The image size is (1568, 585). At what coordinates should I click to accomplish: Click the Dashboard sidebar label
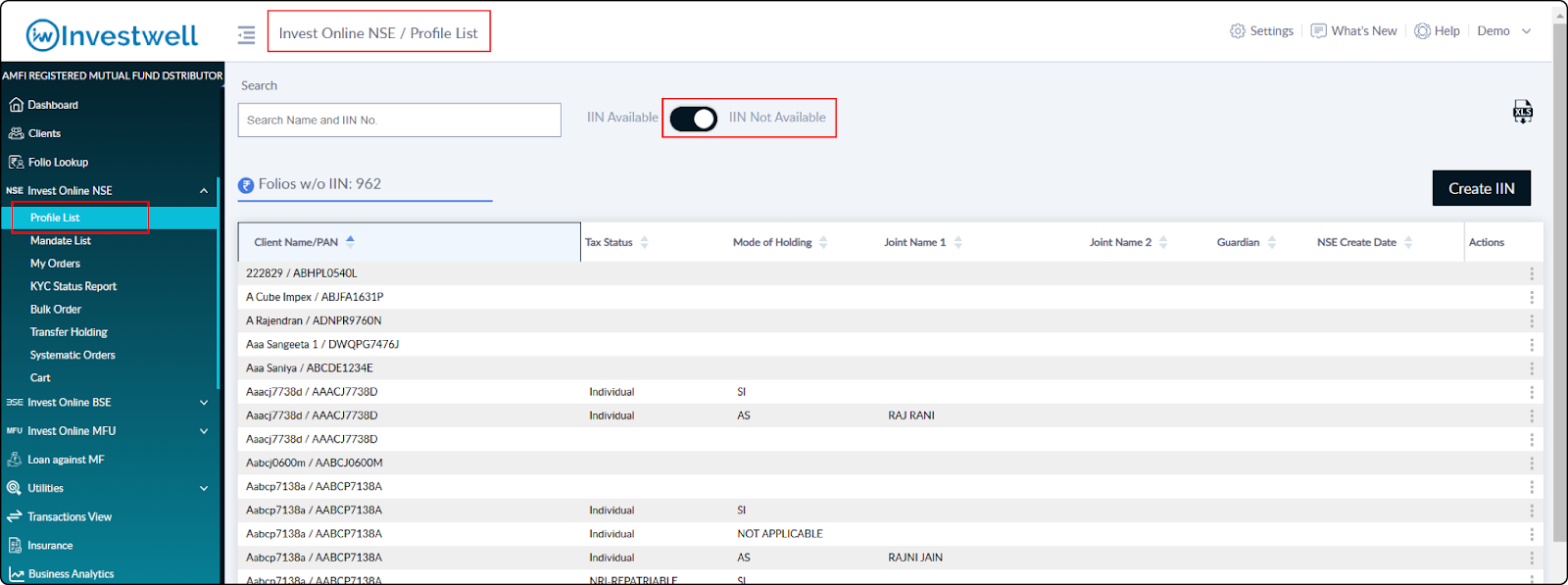coord(53,105)
